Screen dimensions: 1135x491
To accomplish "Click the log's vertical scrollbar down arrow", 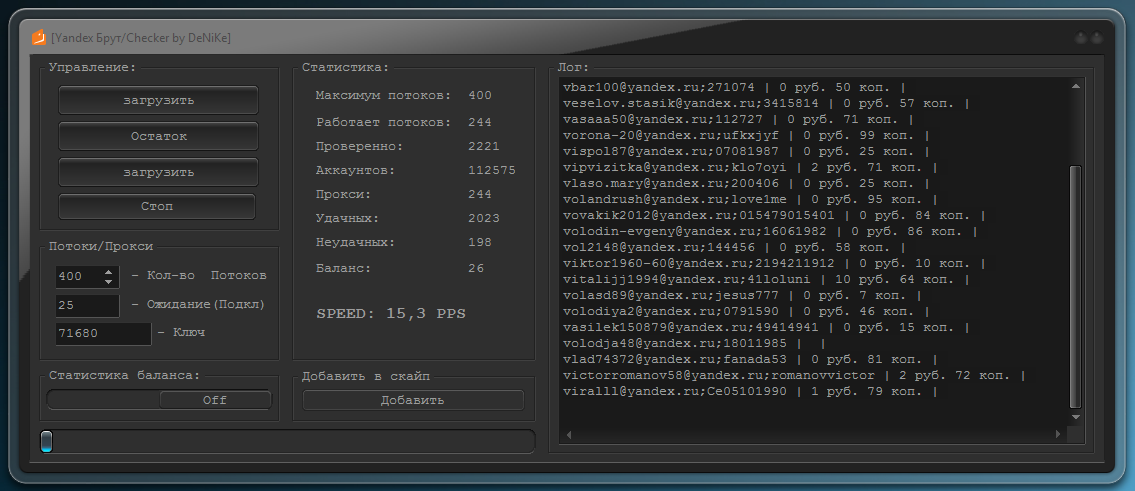I will (x=1075, y=418).
